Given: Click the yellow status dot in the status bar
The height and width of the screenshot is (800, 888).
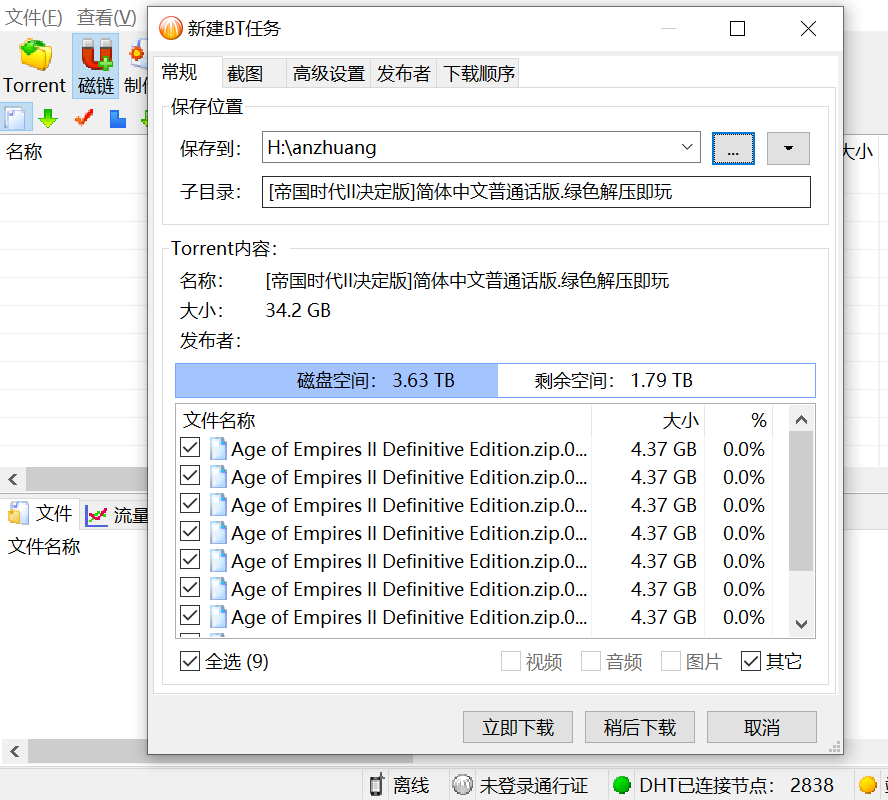Looking at the screenshot, I should point(868,785).
